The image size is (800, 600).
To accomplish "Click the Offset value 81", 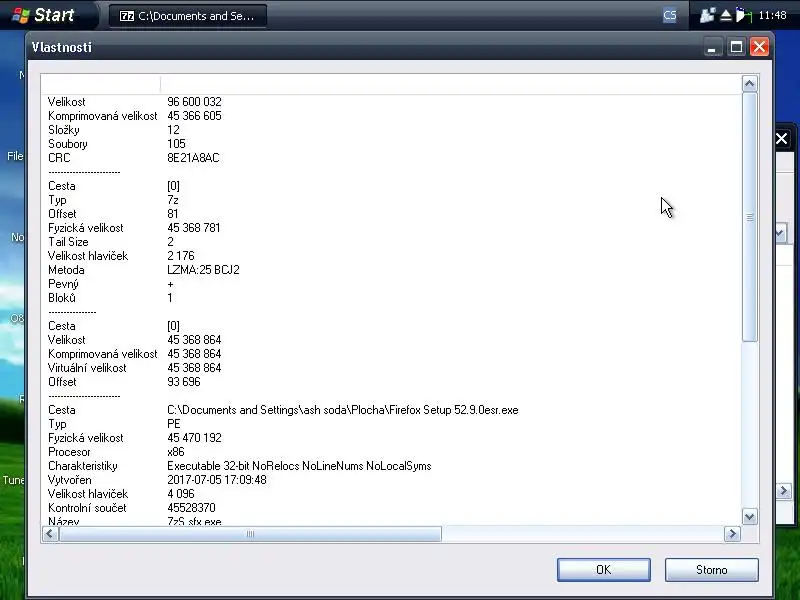I will 173,214.
